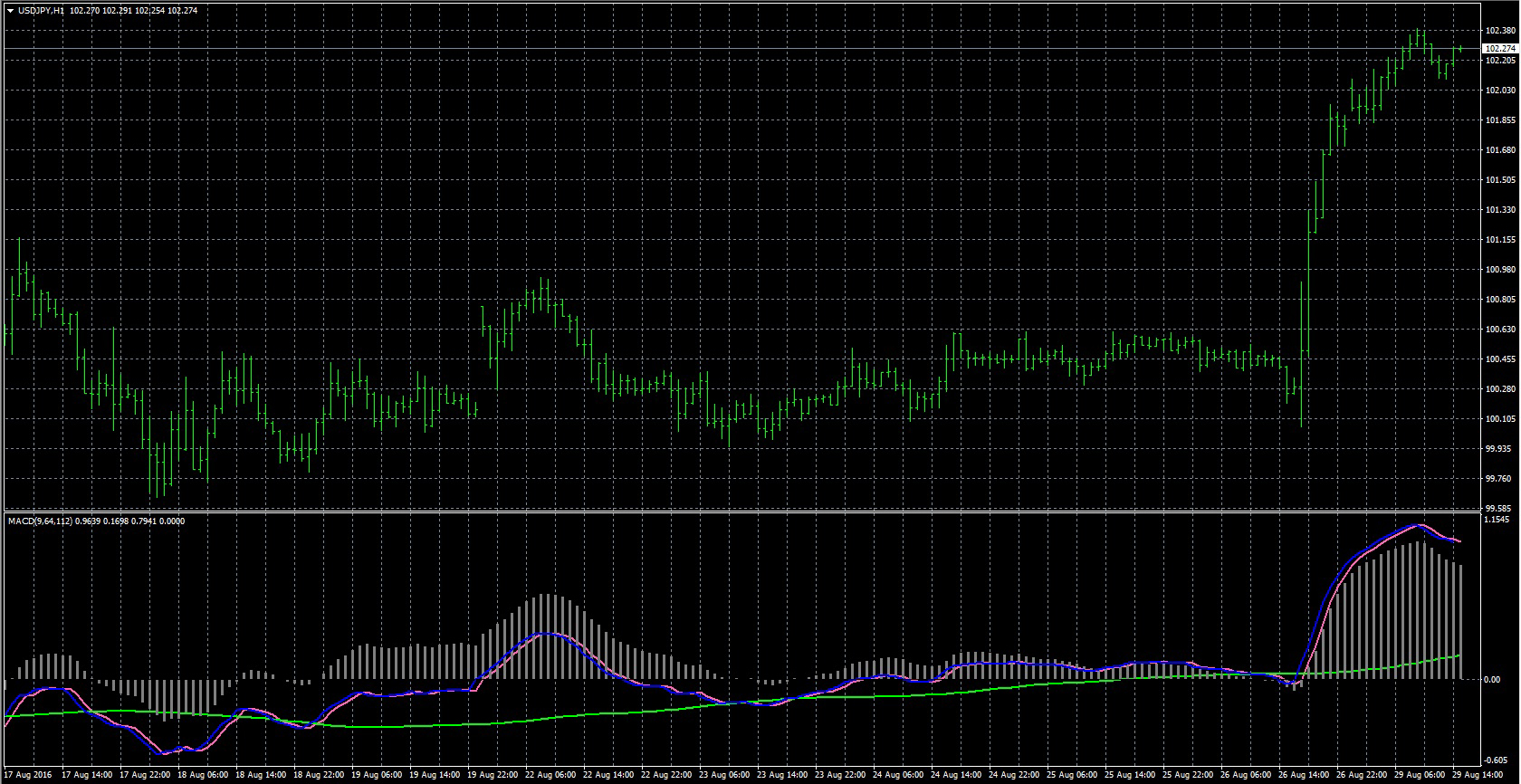Click the 101.155 price scale label
Image resolution: width=1521 pixels, height=784 pixels.
[1500, 240]
